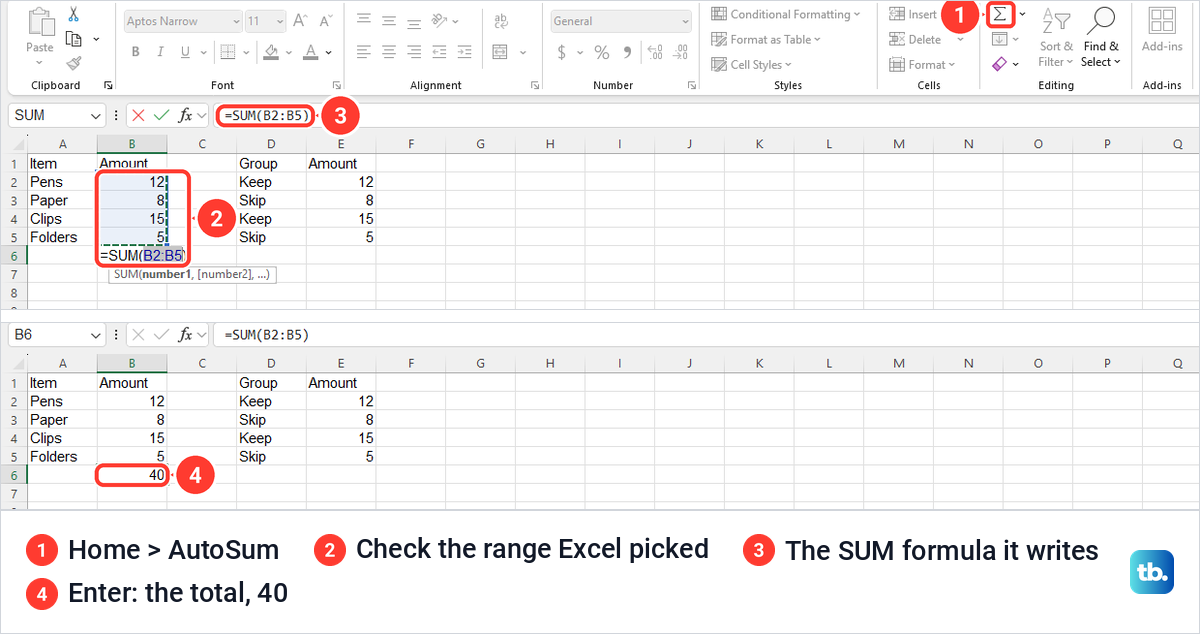1200x634 pixels.
Task: Apply Comma Style
Action: click(627, 52)
